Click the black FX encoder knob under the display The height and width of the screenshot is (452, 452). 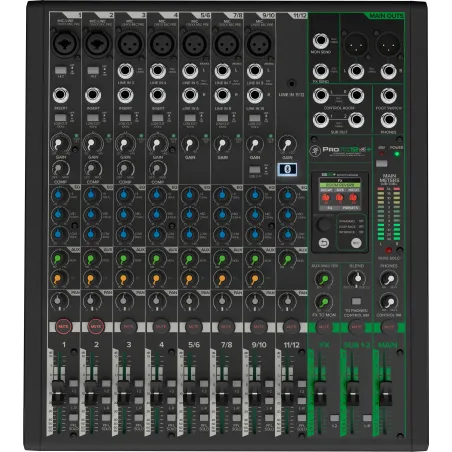pos(324,225)
